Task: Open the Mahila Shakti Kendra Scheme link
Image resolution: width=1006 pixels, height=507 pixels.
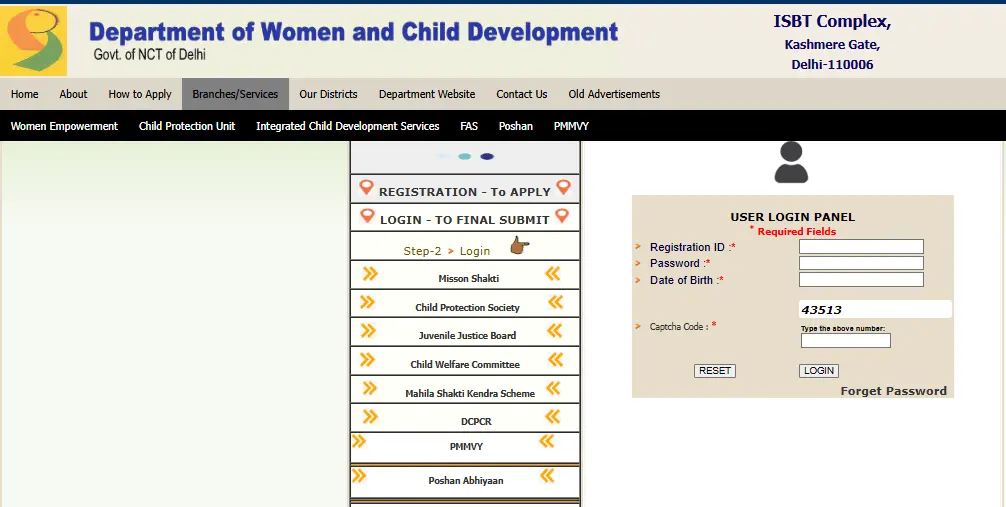Action: pos(470,393)
